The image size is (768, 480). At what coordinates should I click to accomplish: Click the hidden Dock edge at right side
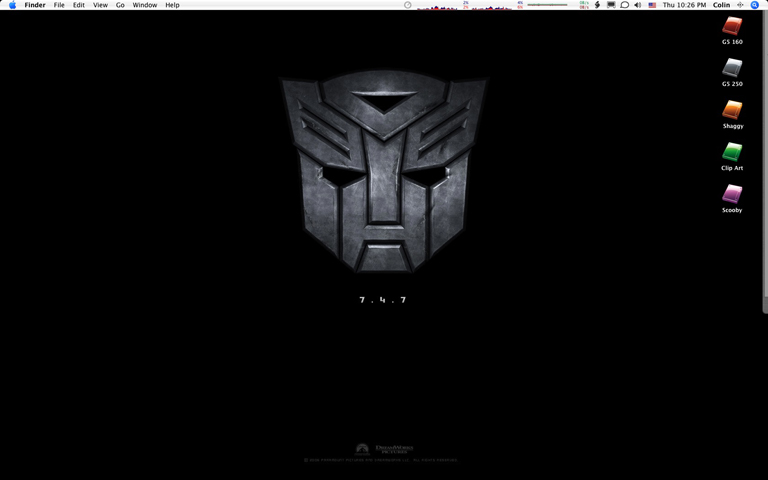pos(766,162)
